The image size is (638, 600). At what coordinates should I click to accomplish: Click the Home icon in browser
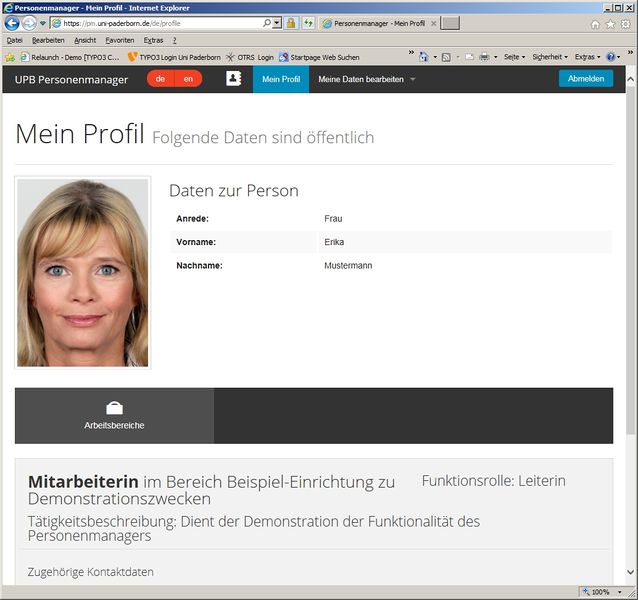[x=595, y=24]
